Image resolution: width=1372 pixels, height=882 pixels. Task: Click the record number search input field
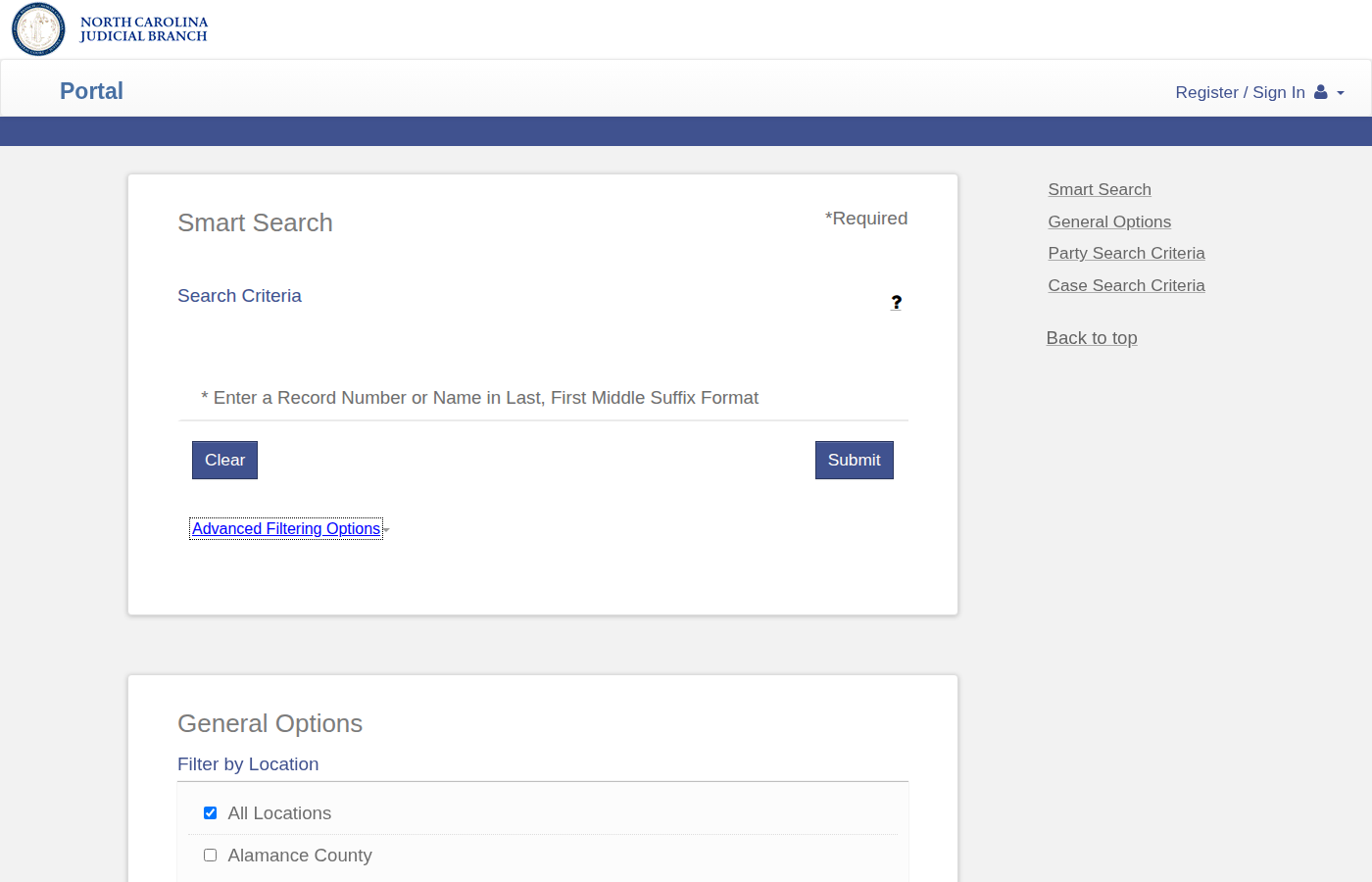click(x=543, y=397)
